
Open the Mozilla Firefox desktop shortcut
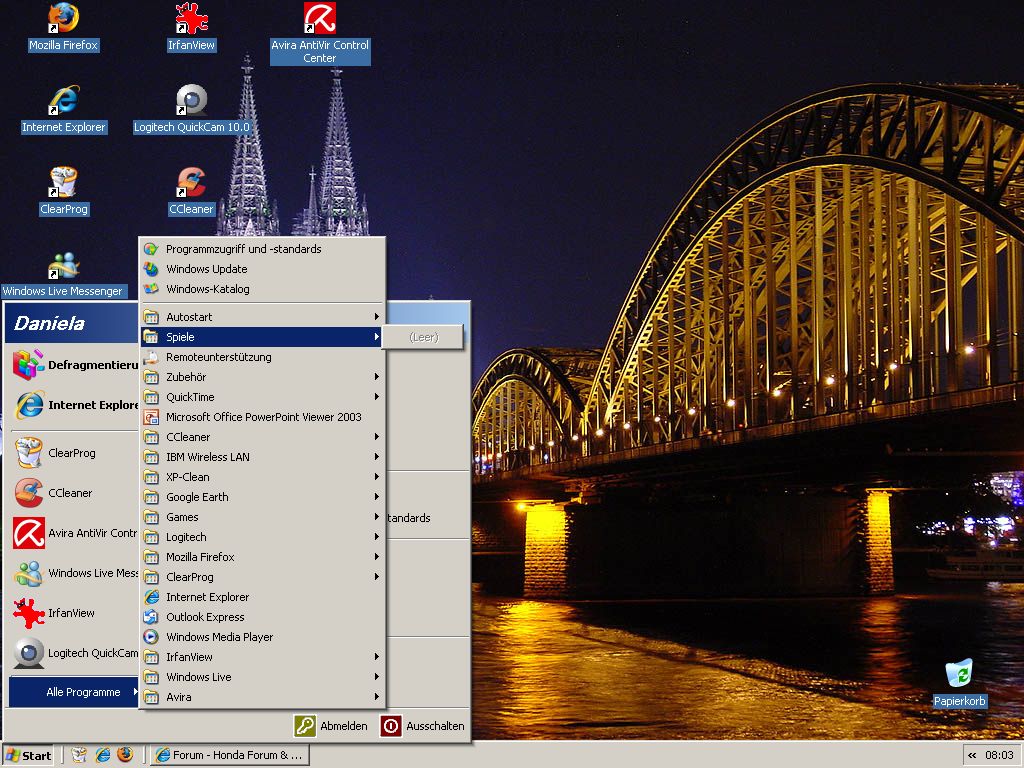coord(63,19)
